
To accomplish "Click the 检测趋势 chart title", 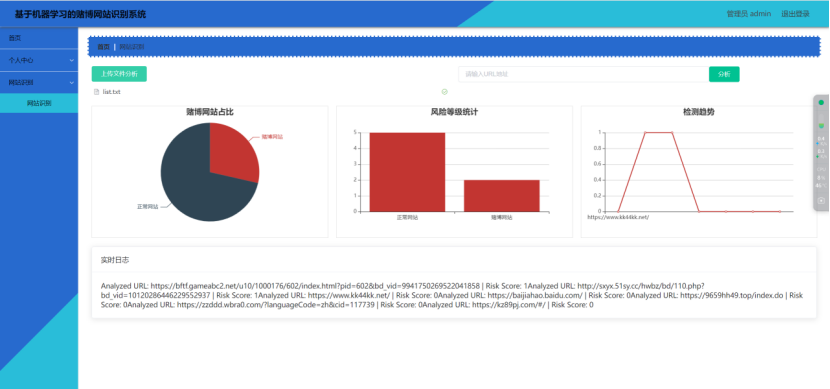I will (x=699, y=112).
